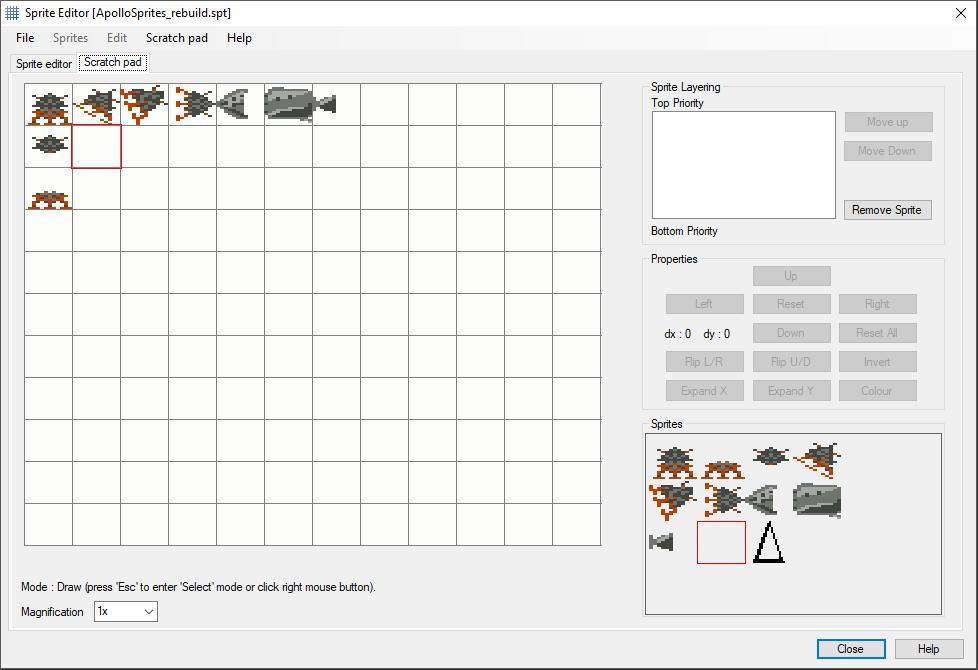This screenshot has width=978, height=670.
Task: Open the Help menu in menu bar
Action: coord(239,38)
